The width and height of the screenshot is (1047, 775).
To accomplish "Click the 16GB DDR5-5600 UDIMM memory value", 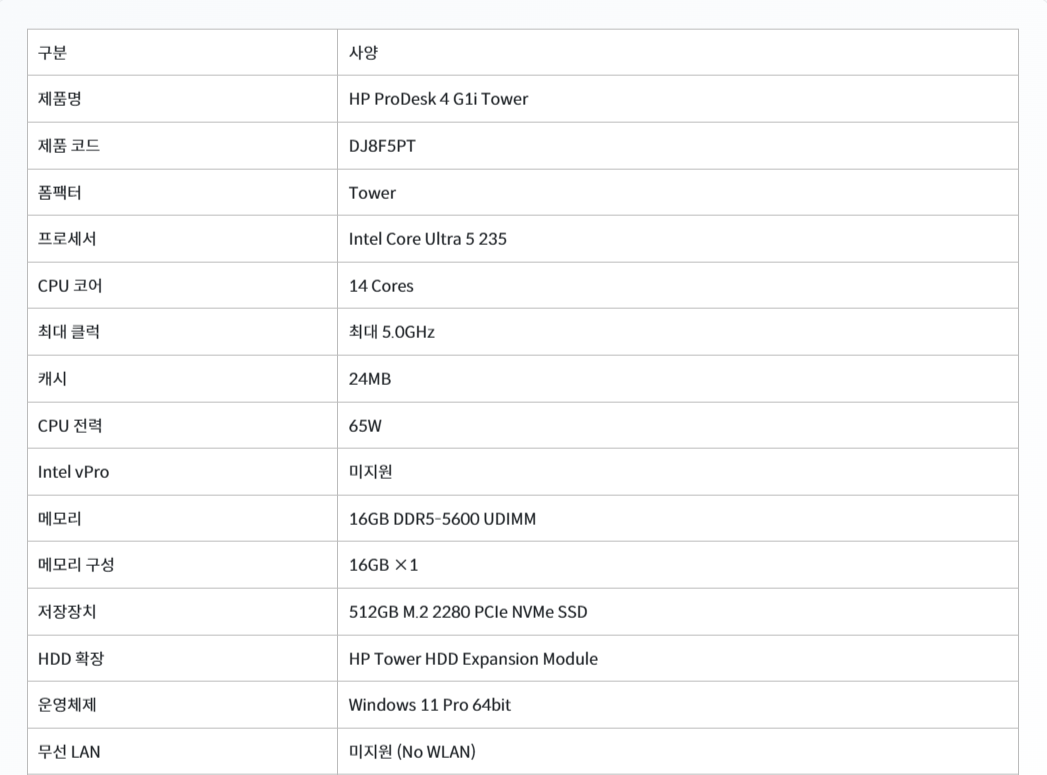I will [442, 519].
